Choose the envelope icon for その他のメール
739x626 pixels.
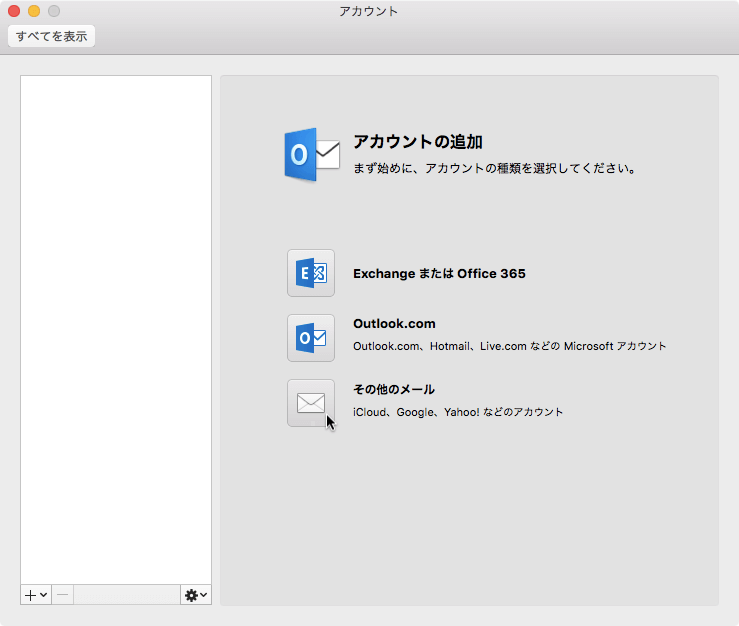tap(311, 403)
